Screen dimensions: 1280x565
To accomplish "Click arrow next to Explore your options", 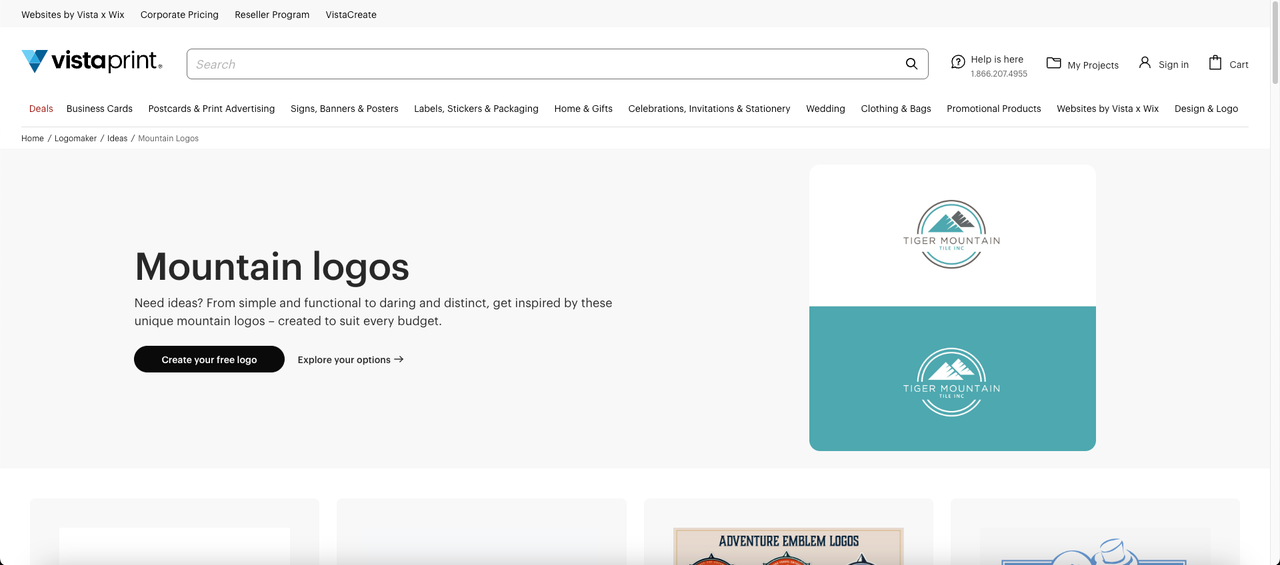I will tap(399, 359).
